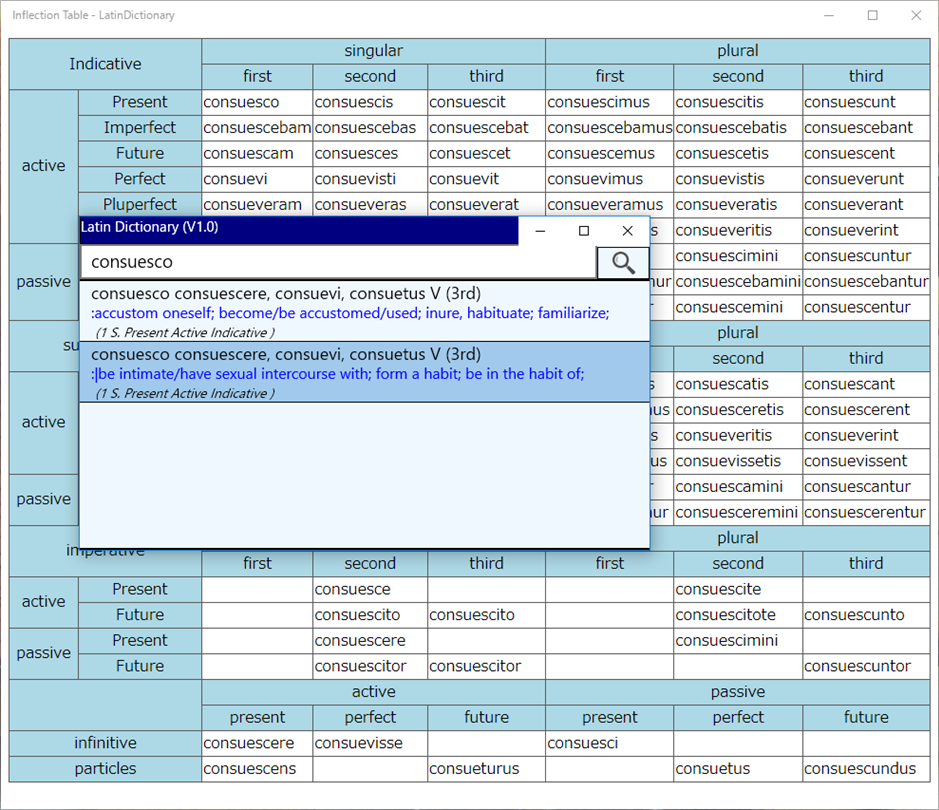Click the consuesco search input field

pyautogui.click(x=338, y=262)
